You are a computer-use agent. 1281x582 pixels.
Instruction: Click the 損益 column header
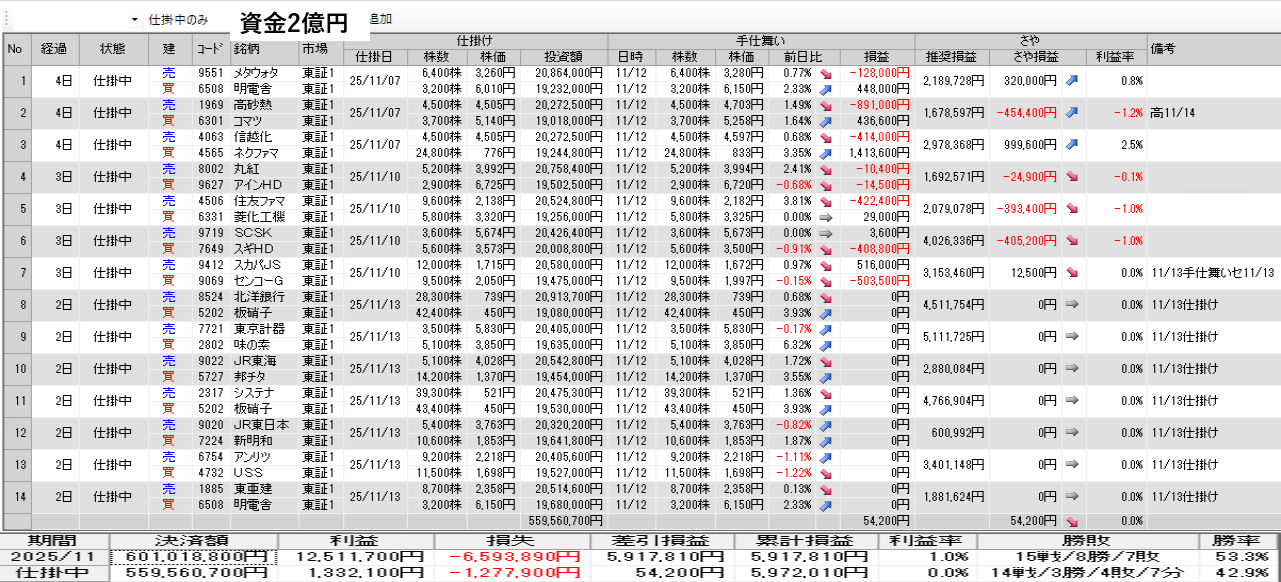(x=877, y=57)
